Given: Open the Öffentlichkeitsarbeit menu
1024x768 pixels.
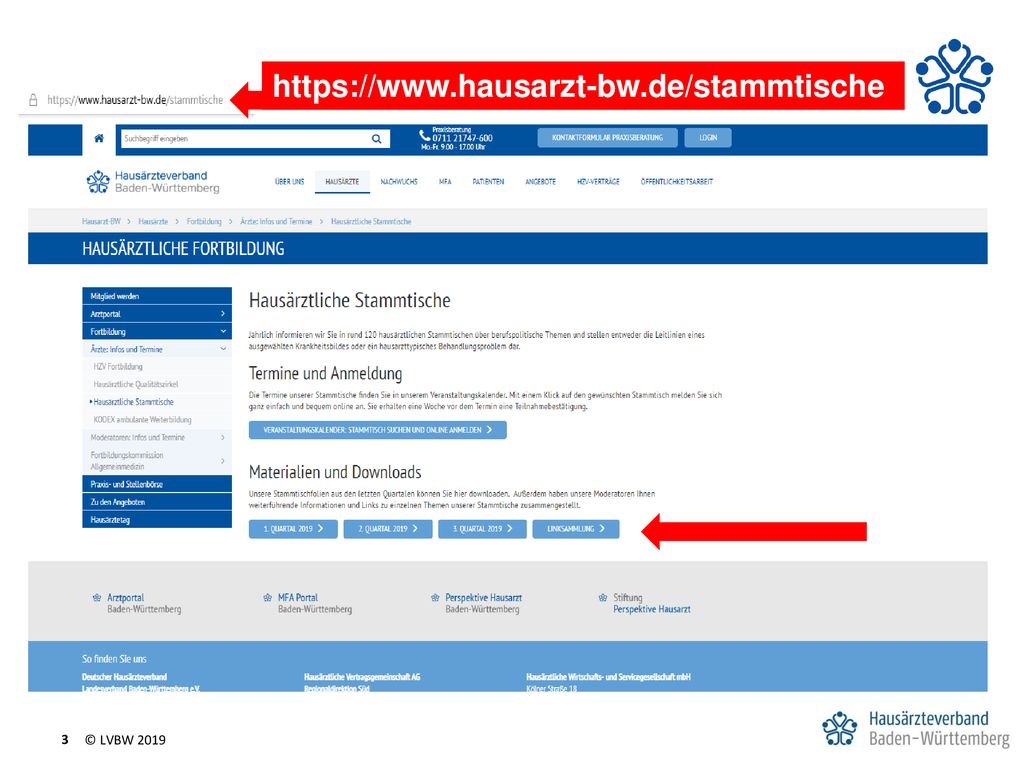Looking at the screenshot, I should point(677,182).
